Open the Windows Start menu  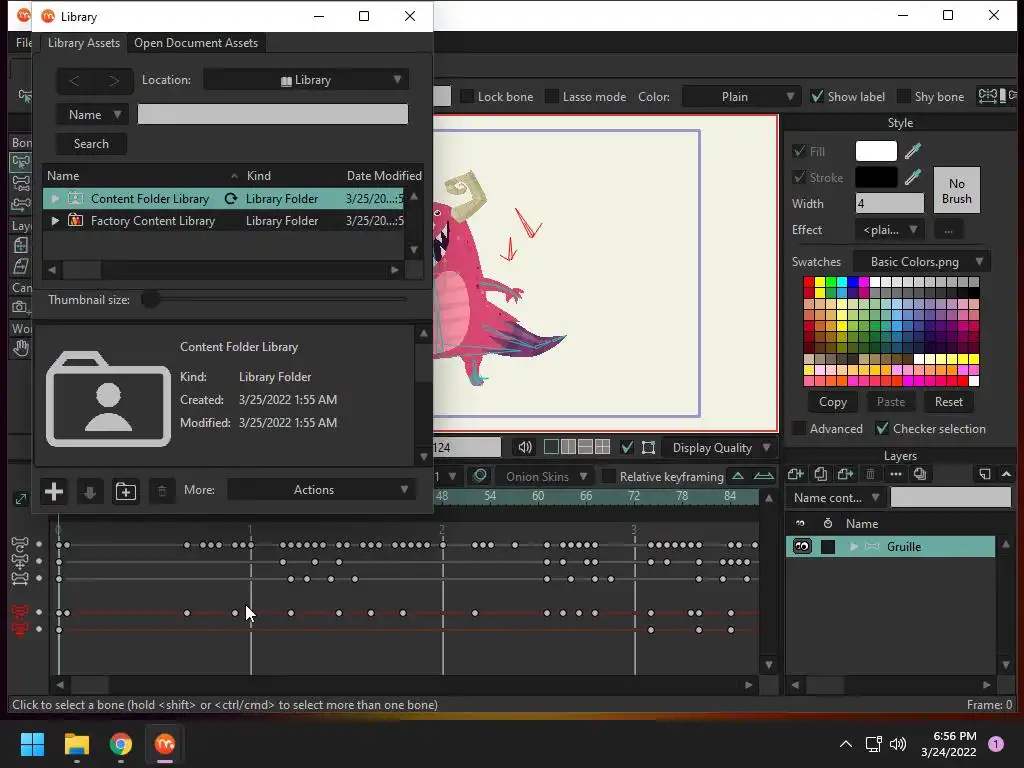pyautogui.click(x=32, y=744)
